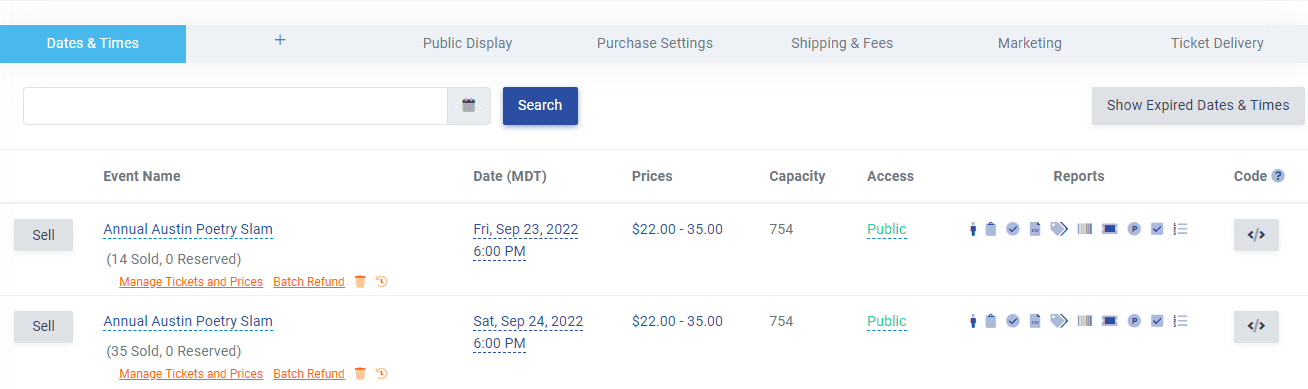
Task: Click history clock icon for Sep 24 event
Action: pos(381,374)
